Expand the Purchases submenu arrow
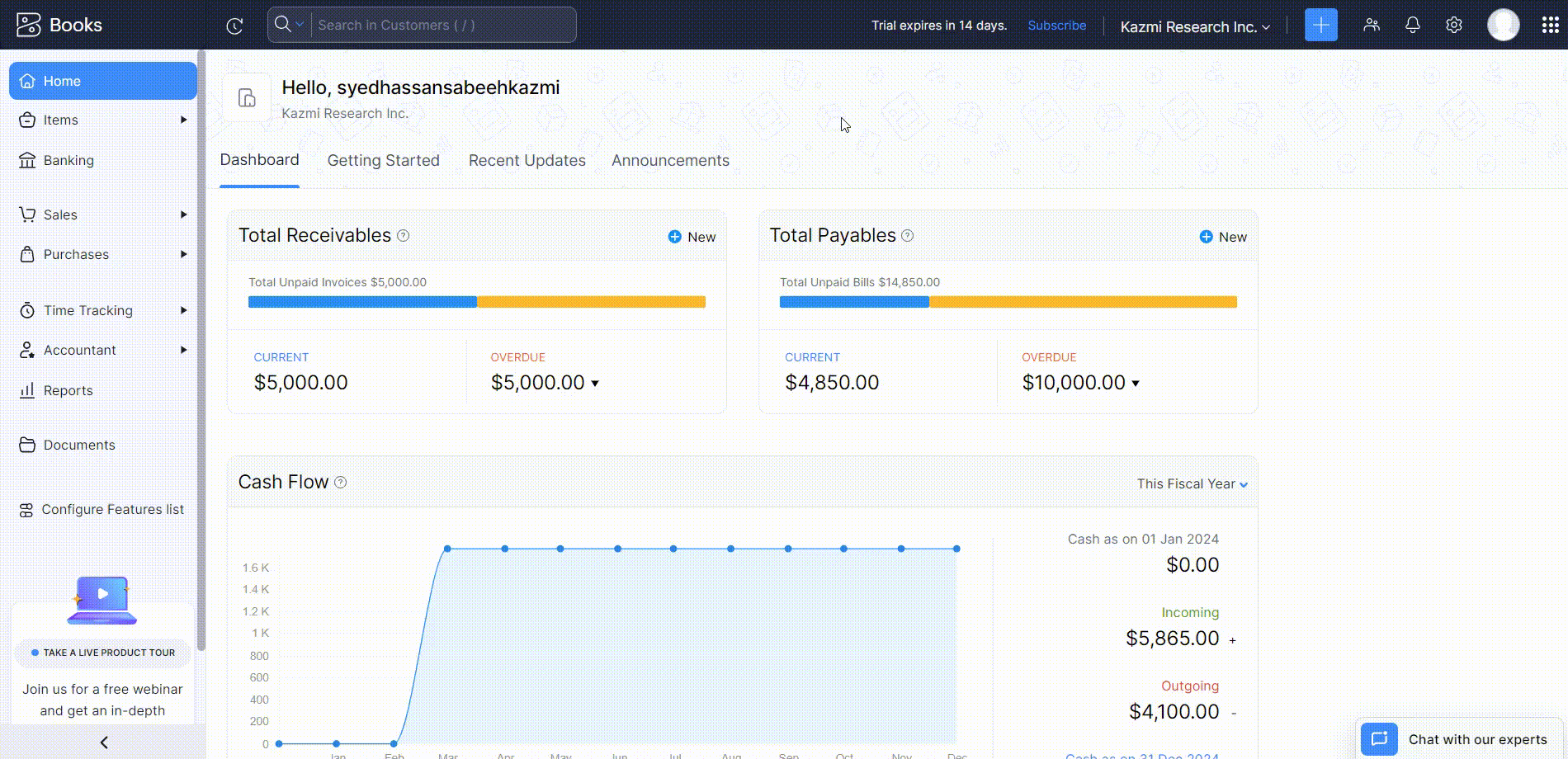1568x759 pixels. pyautogui.click(x=183, y=254)
